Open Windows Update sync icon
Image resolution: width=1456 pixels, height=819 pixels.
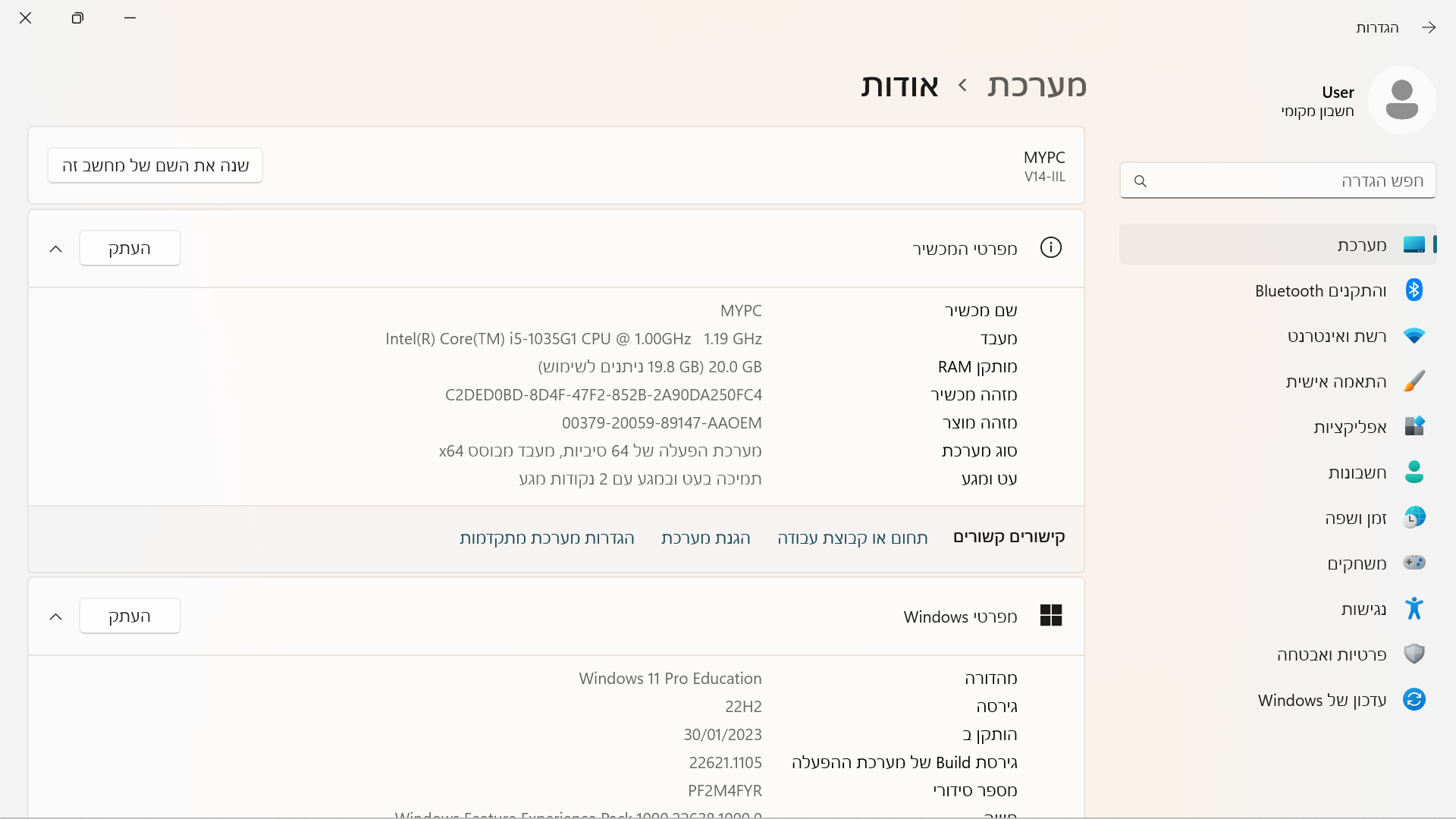coord(1414,700)
